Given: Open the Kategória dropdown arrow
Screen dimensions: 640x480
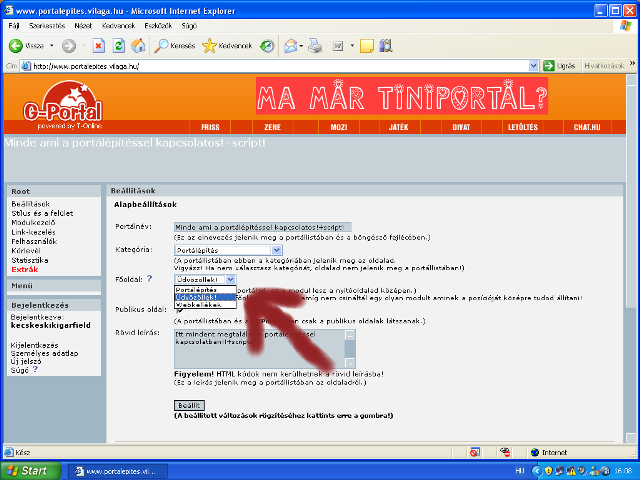Looking at the screenshot, I should click(x=276, y=250).
